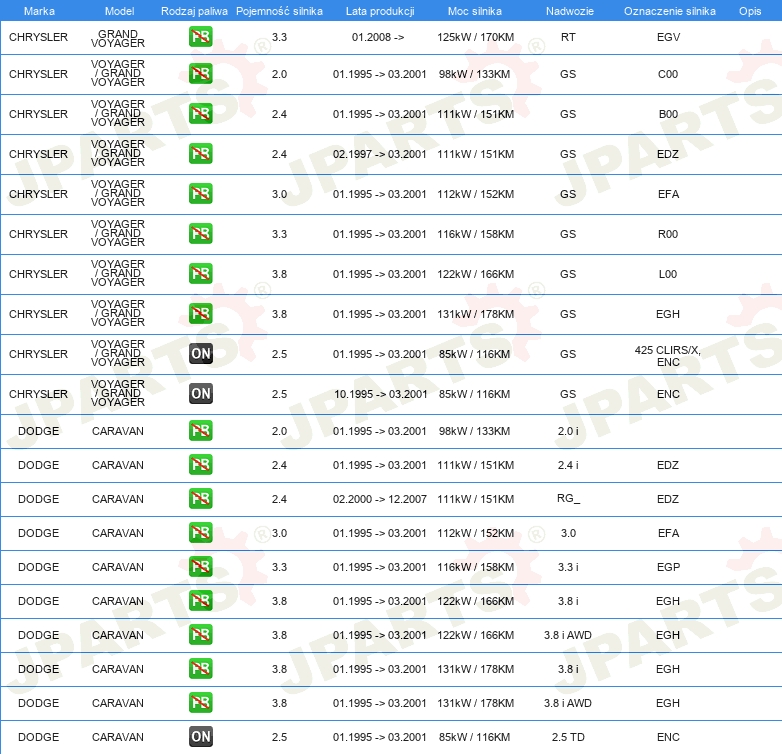This screenshot has width=782, height=754.
Task: Select the PB icon for Chrysler engine R00
Action: pos(200,234)
